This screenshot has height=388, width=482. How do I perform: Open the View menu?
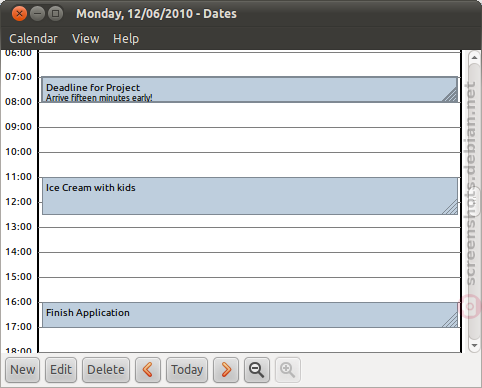tap(86, 39)
